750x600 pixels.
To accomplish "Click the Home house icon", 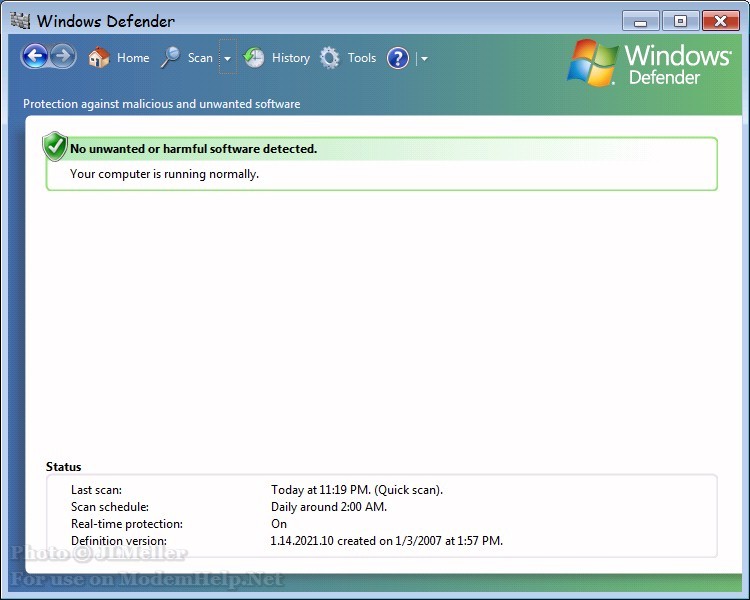I will pyautogui.click(x=99, y=57).
